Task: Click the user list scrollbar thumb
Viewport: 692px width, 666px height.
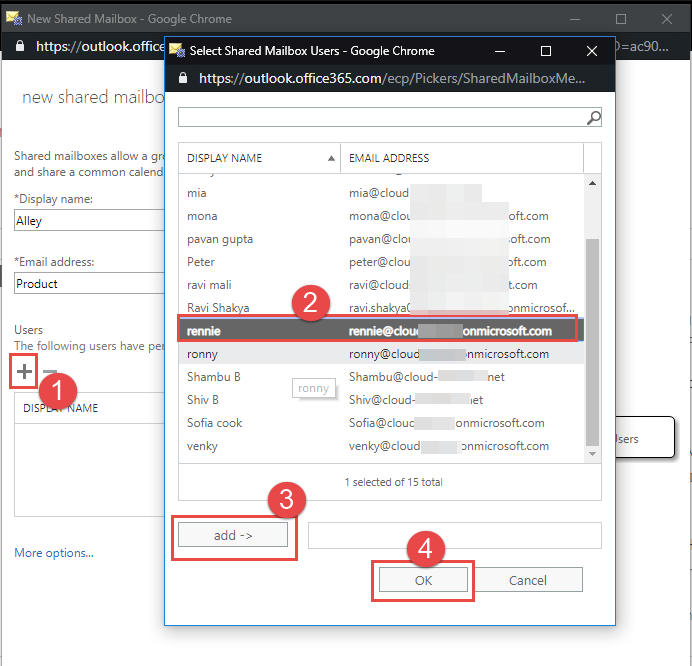Action: pyautogui.click(x=592, y=342)
